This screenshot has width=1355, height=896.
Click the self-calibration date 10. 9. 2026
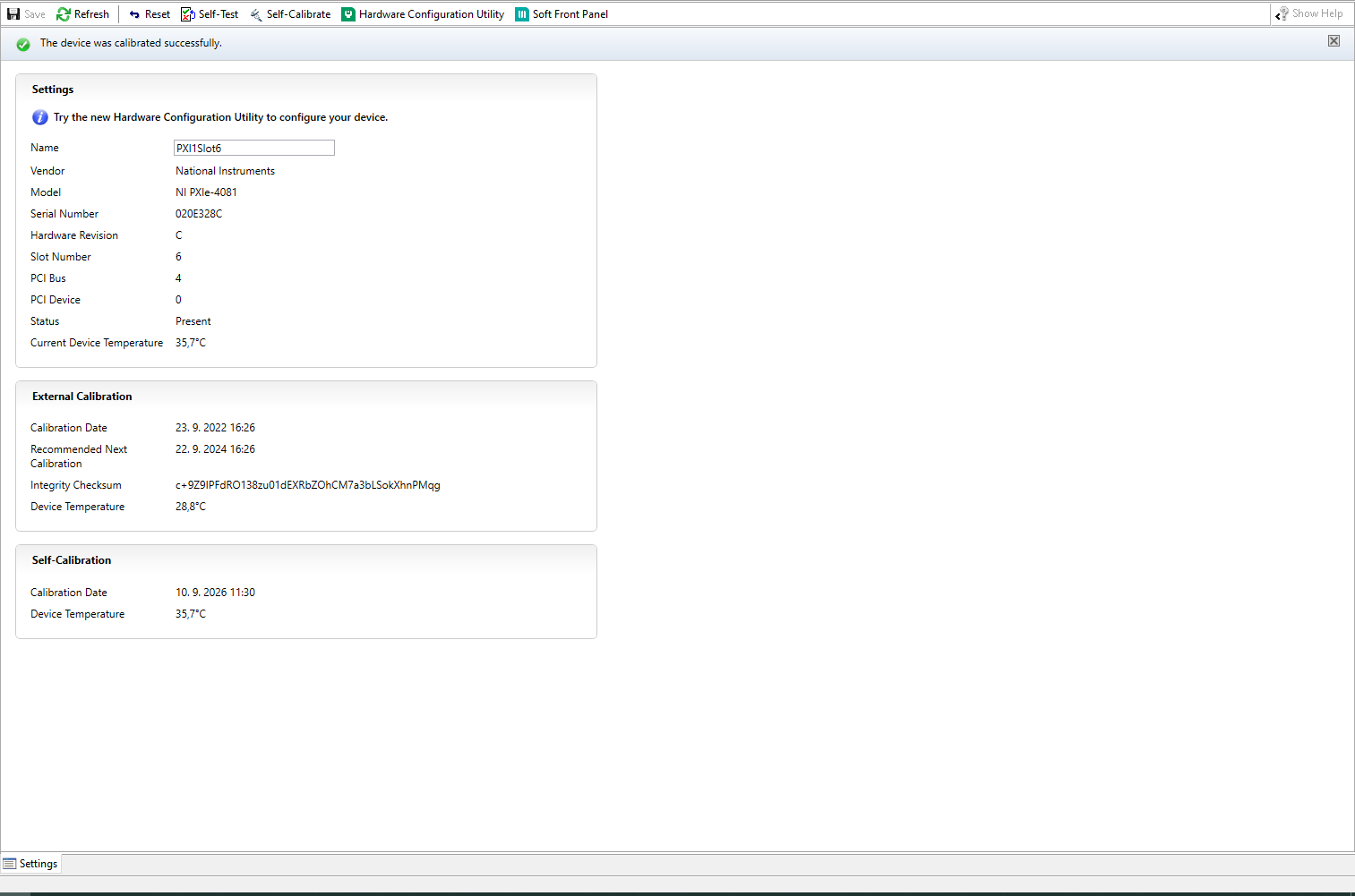tap(215, 593)
